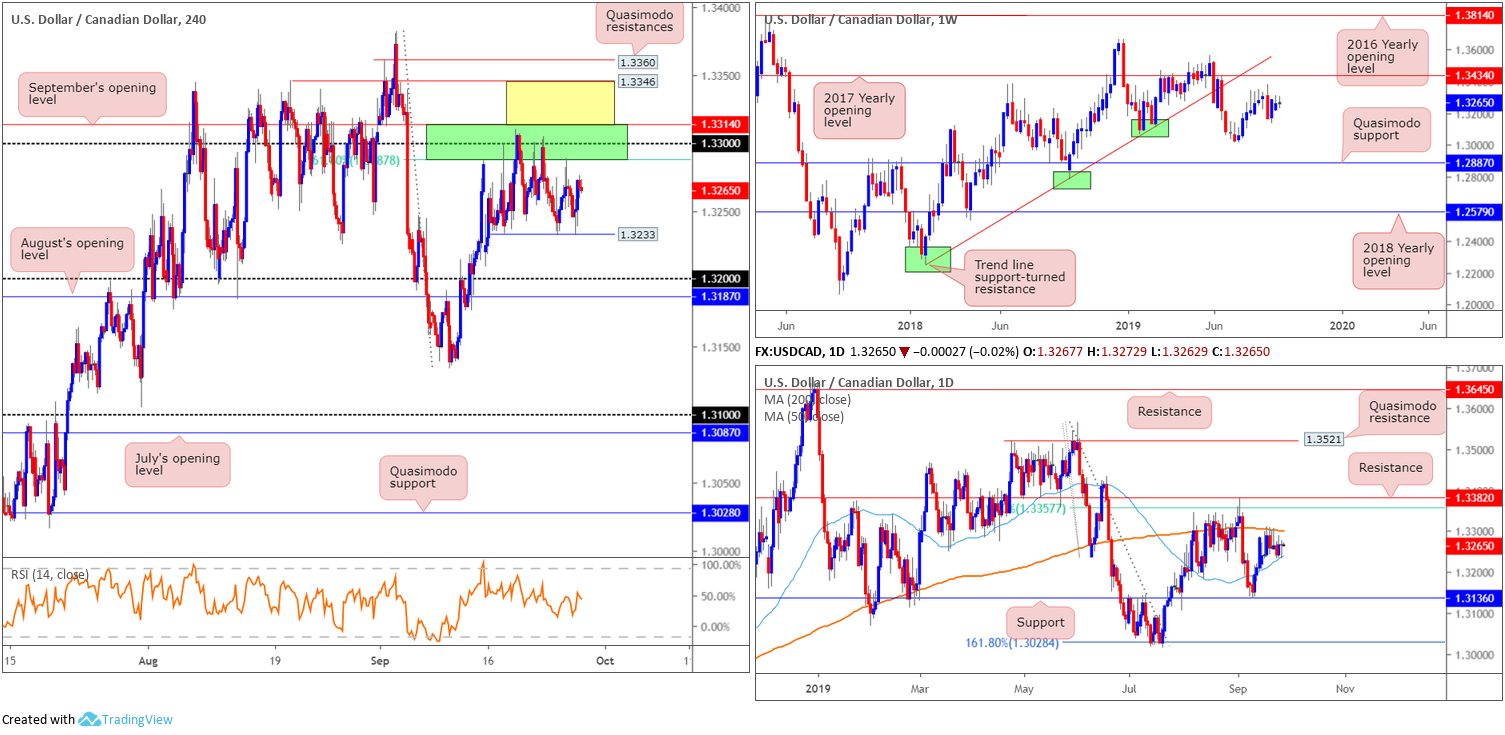The width and height of the screenshot is (1505, 735).
Task: Click the Resistance callout beside the 1.33820 level
Action: 1390,467
